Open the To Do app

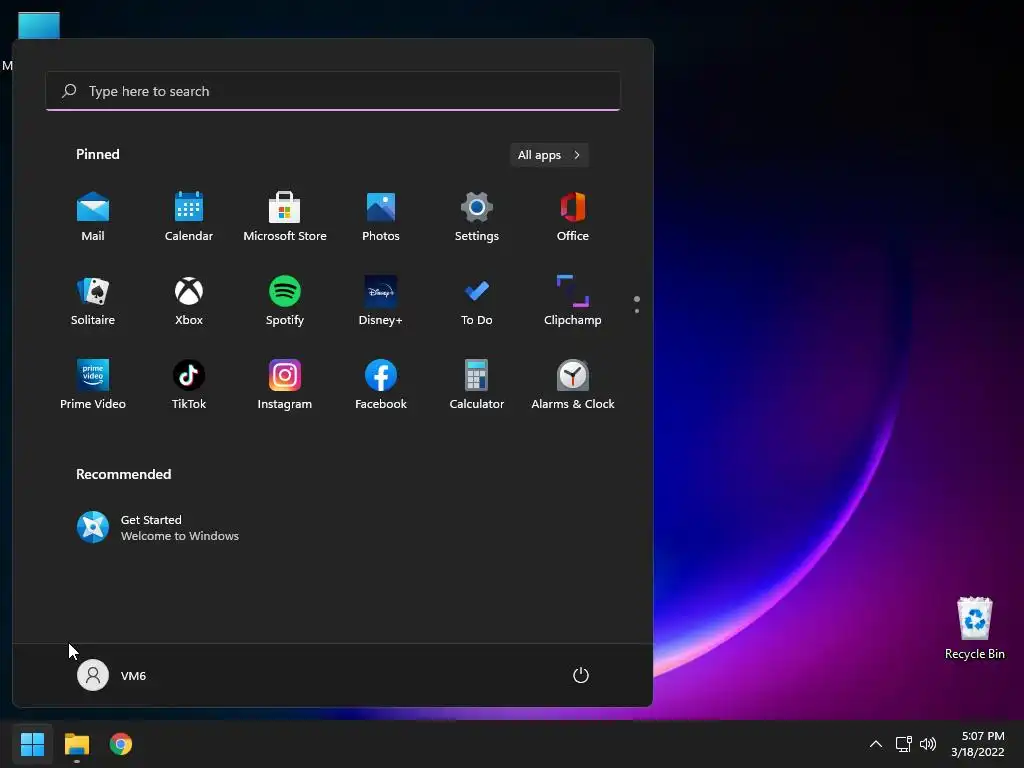[x=477, y=301]
